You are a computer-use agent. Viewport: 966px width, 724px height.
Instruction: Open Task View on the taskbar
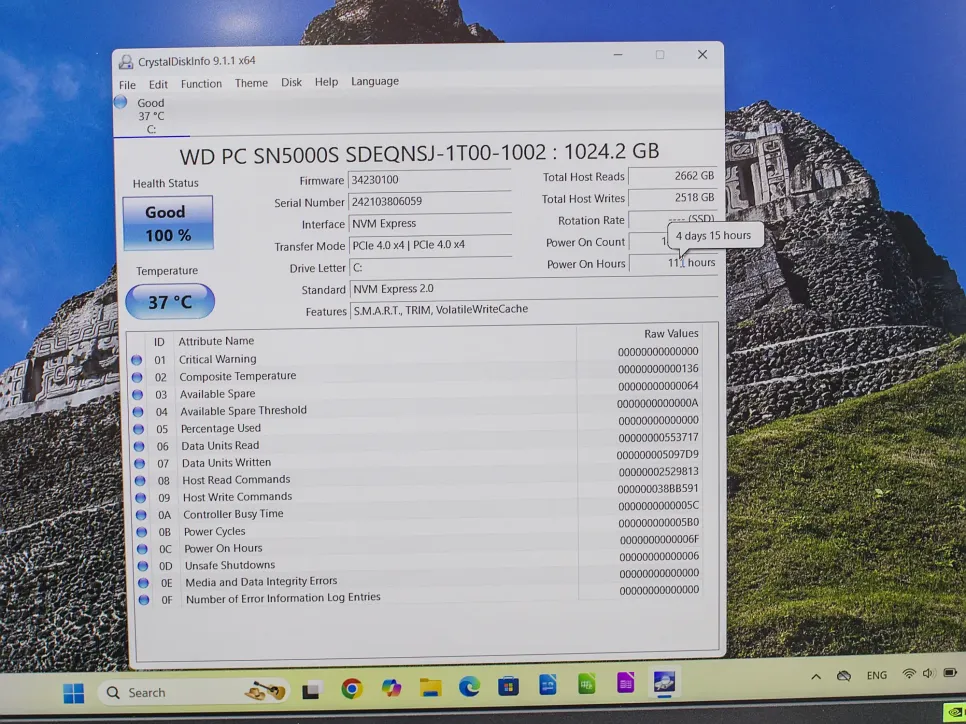(311, 689)
